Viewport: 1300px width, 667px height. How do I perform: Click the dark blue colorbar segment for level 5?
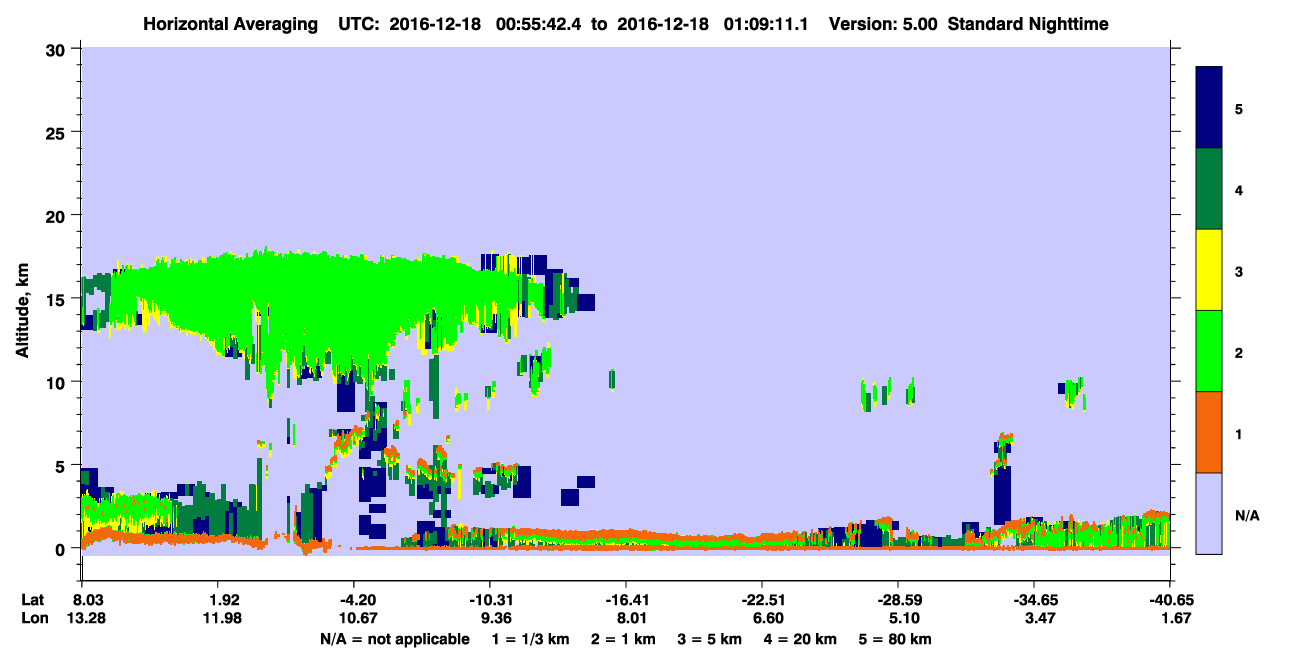coord(1209,107)
